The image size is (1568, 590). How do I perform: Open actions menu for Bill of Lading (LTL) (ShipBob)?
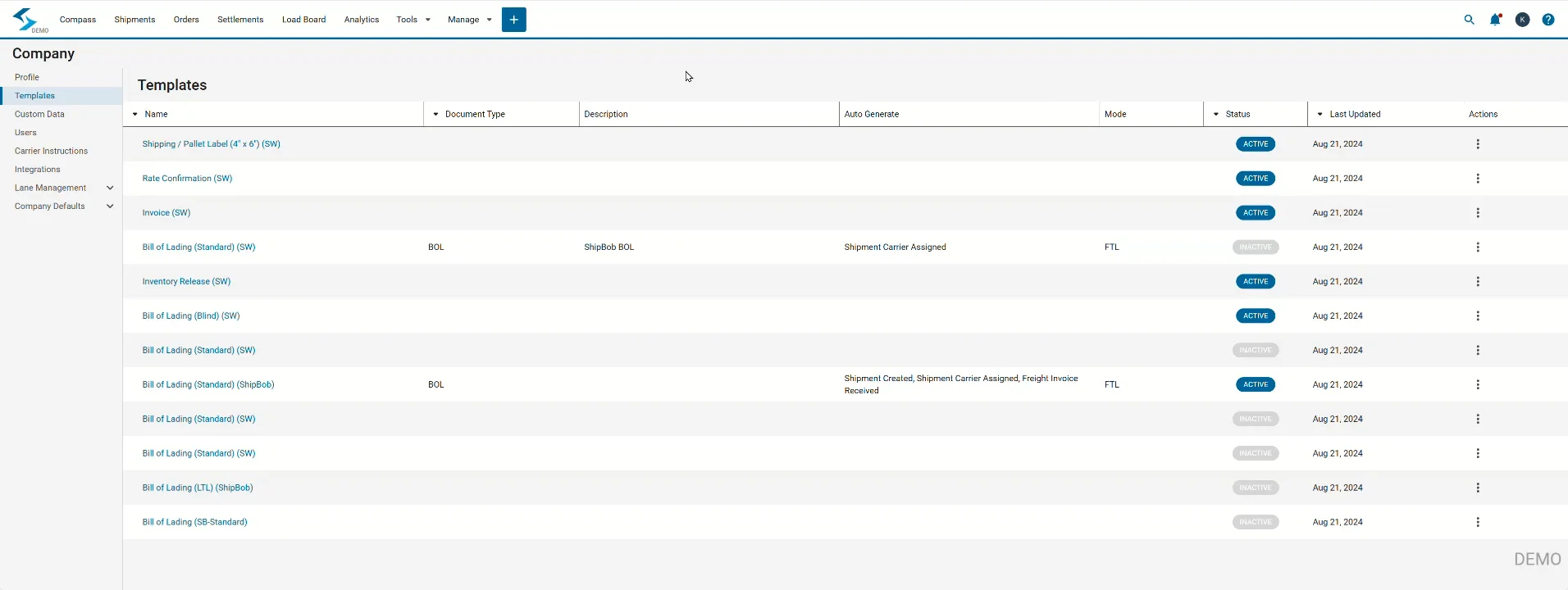(x=1478, y=488)
